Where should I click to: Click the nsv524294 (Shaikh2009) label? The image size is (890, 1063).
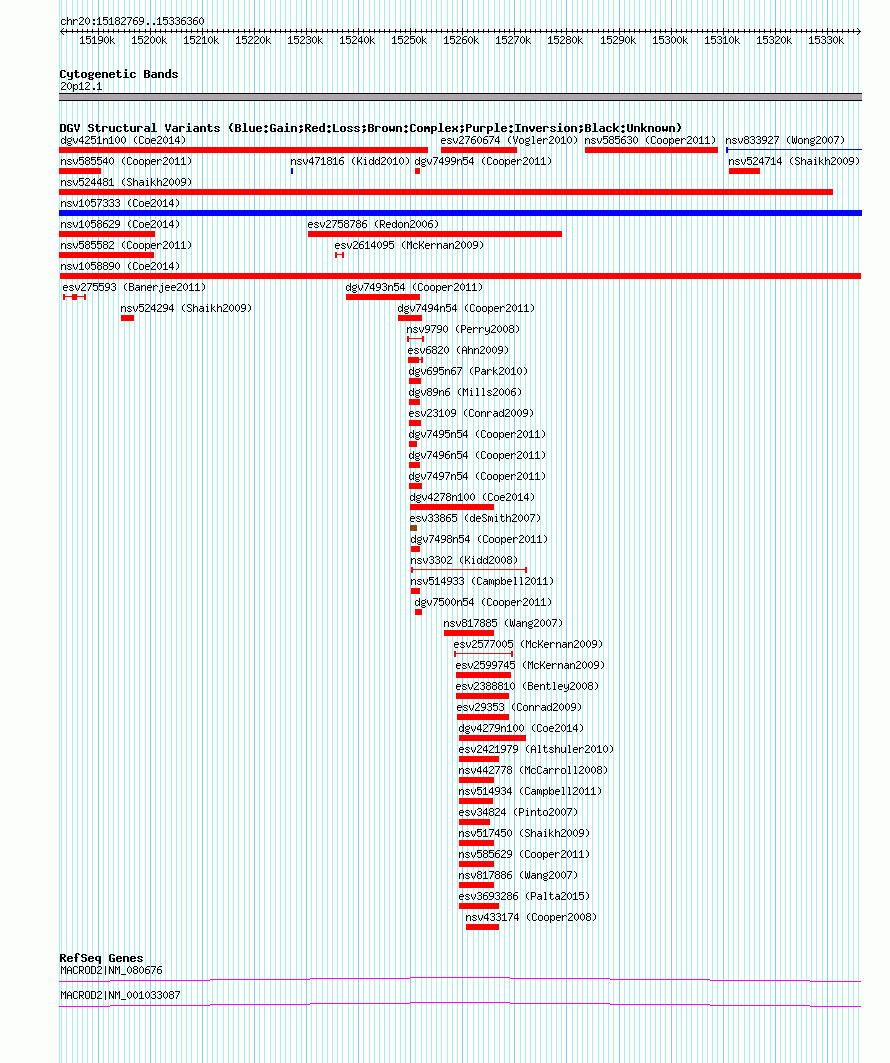[x=186, y=308]
